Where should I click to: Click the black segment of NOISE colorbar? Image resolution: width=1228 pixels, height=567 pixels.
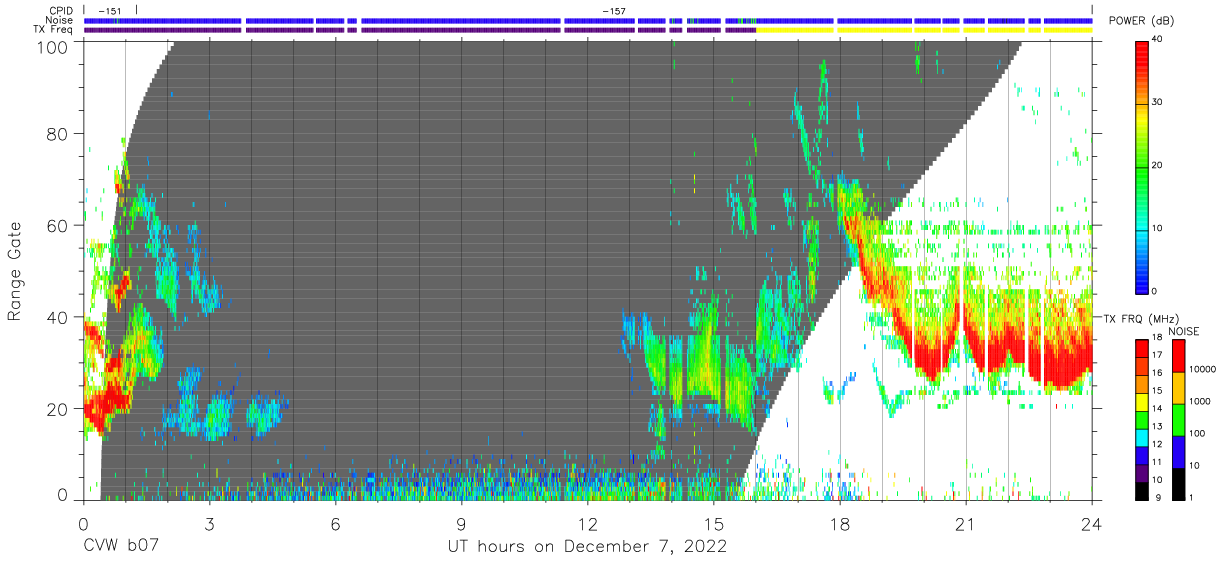point(1178,484)
